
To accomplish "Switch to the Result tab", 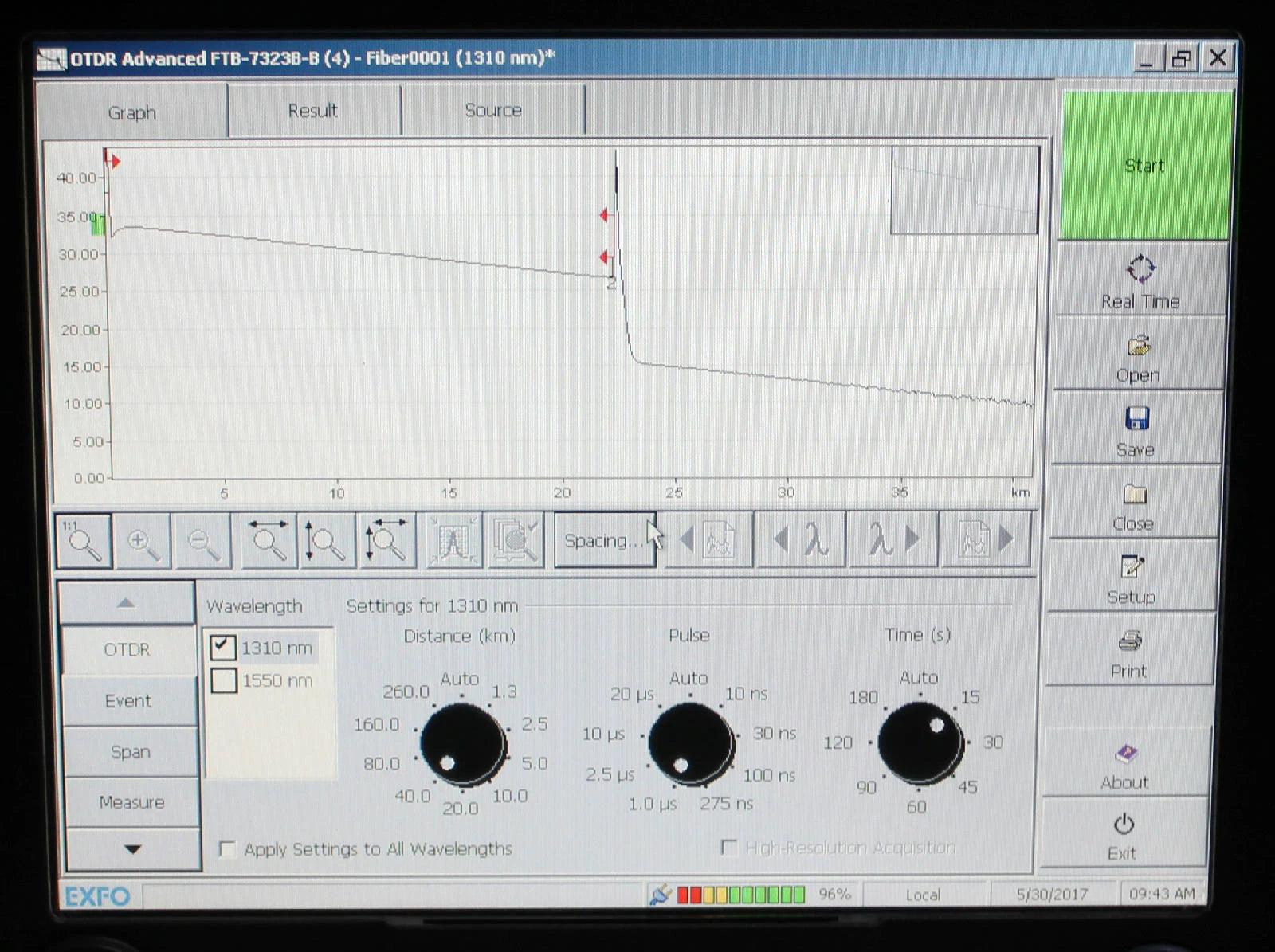I will 313,111.
